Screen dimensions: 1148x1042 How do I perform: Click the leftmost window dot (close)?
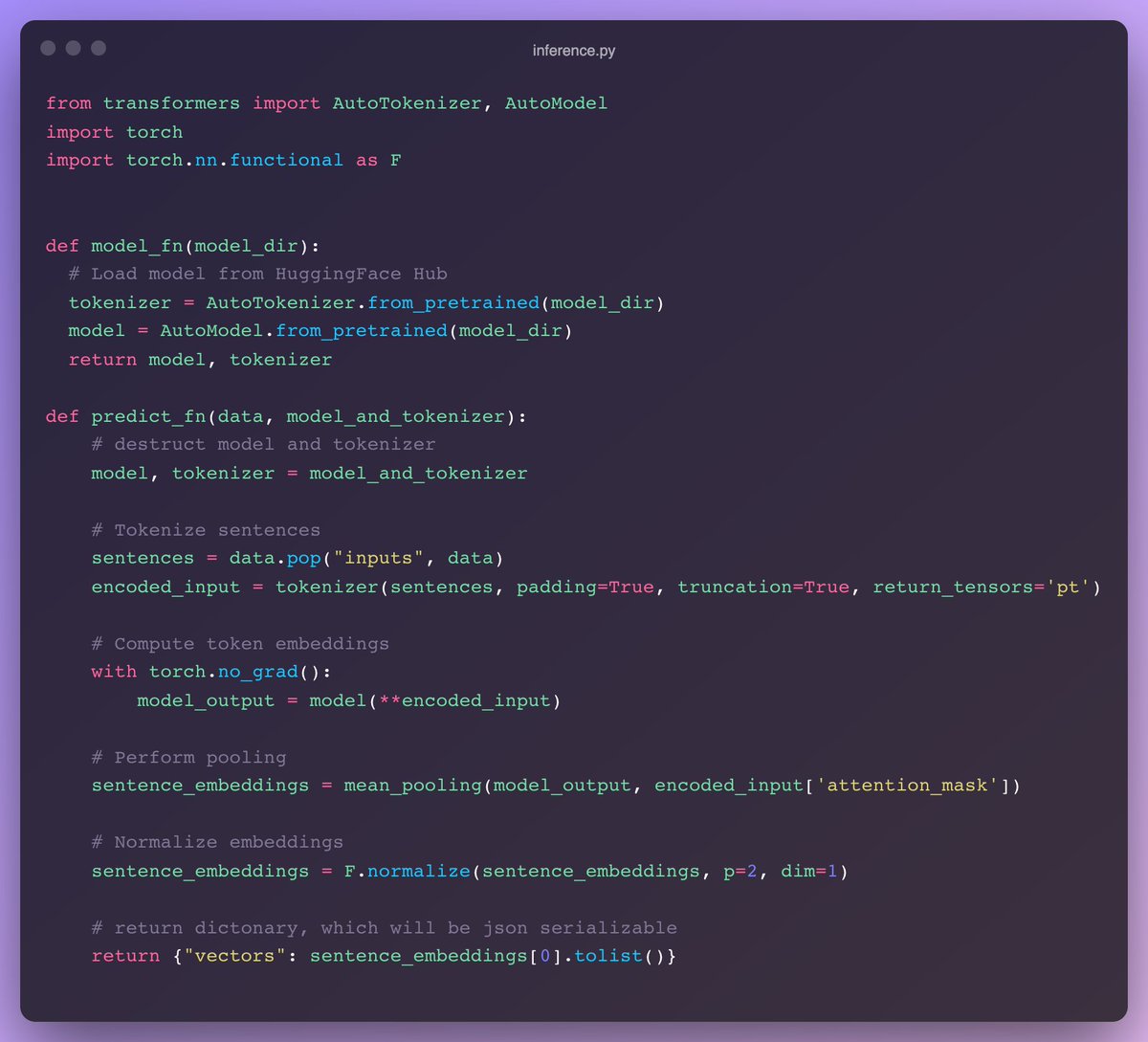48,48
